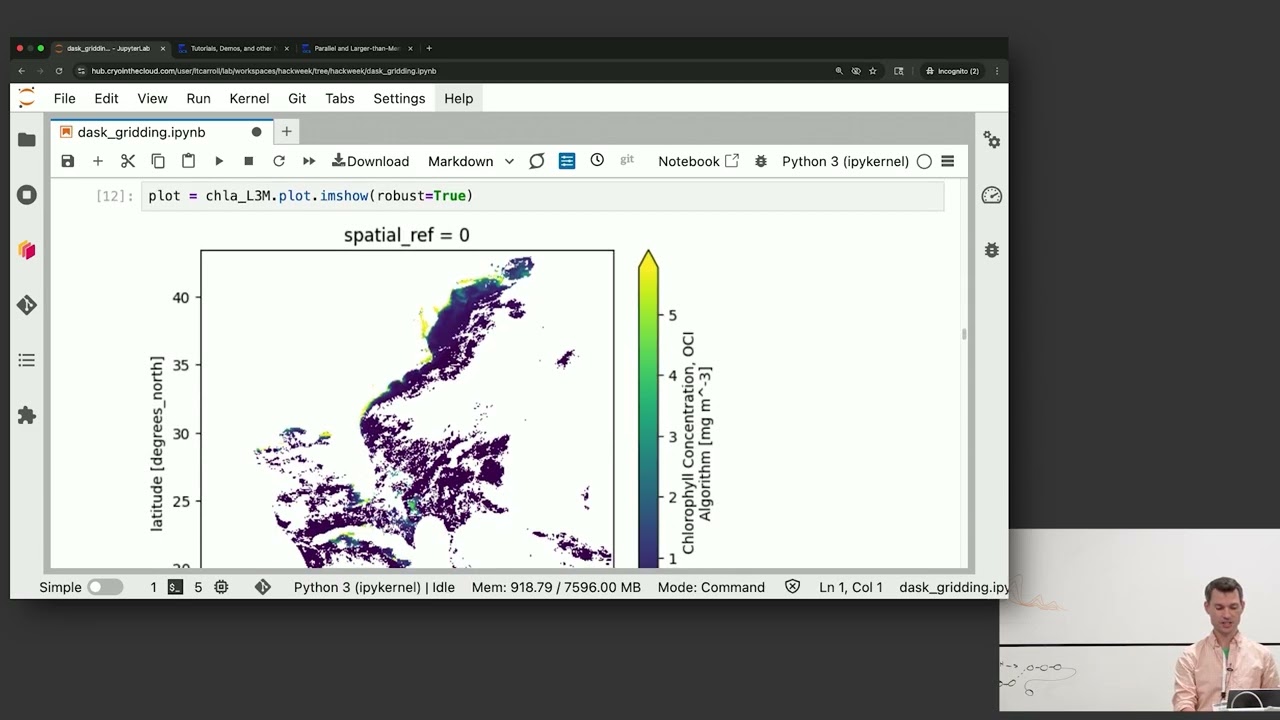Click the Incognito (2) profile button
Viewport: 1280px width, 720px height.
click(951, 71)
